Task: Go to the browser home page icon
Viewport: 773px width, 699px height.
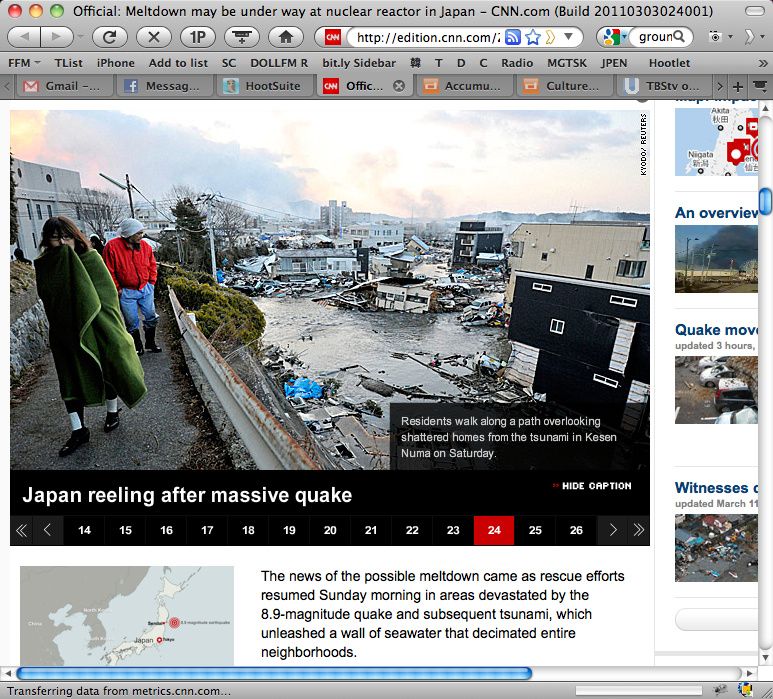Action: click(285, 37)
